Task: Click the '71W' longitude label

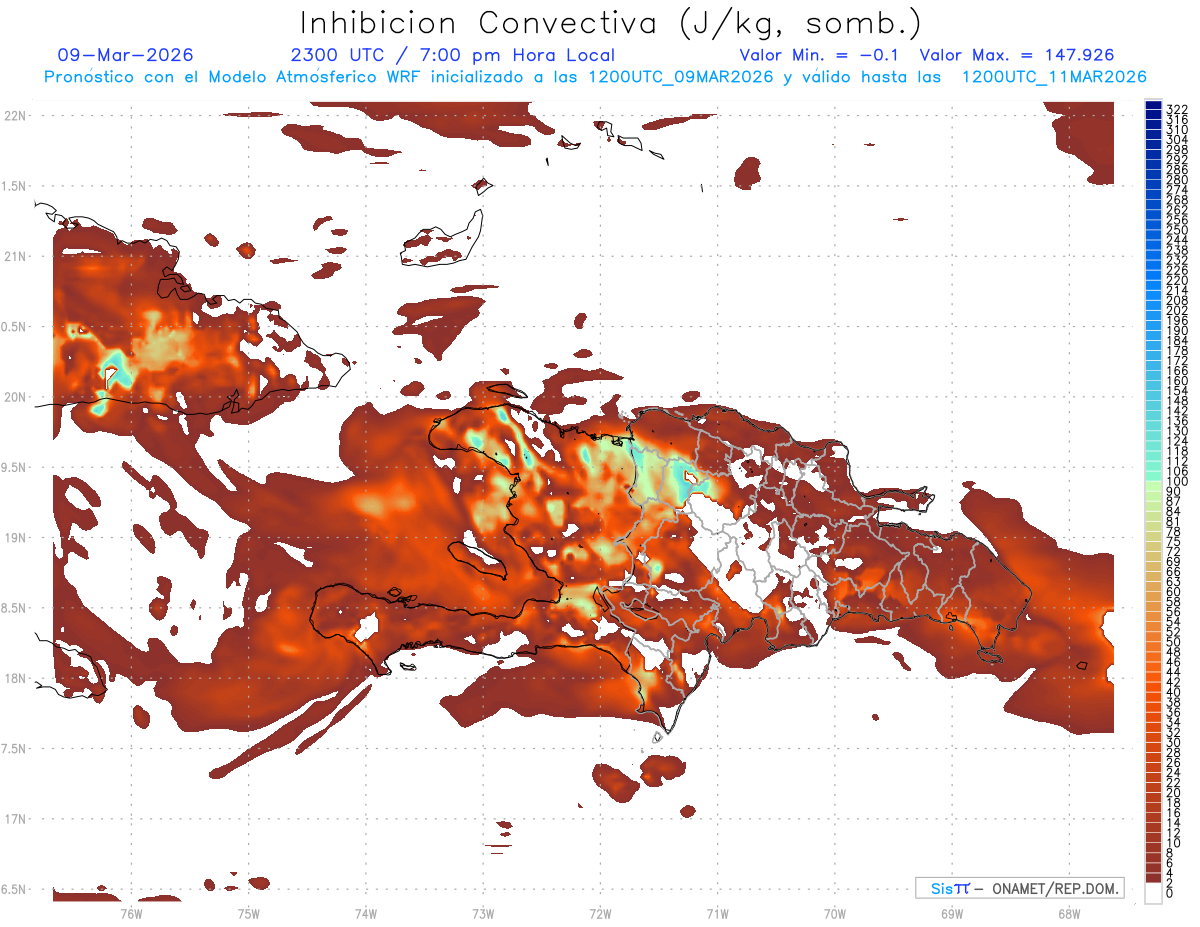Action: (717, 914)
